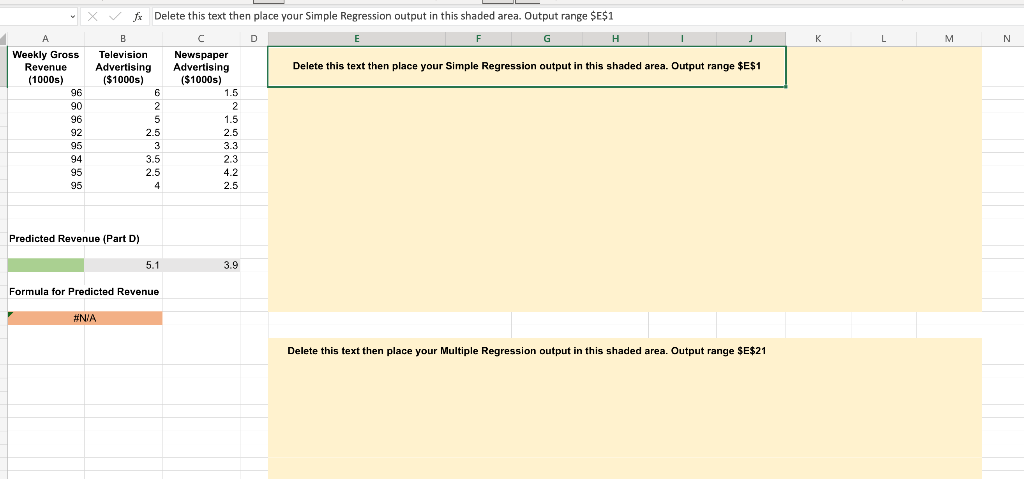Click the Television Advertising cell containing 3.5

123,159
